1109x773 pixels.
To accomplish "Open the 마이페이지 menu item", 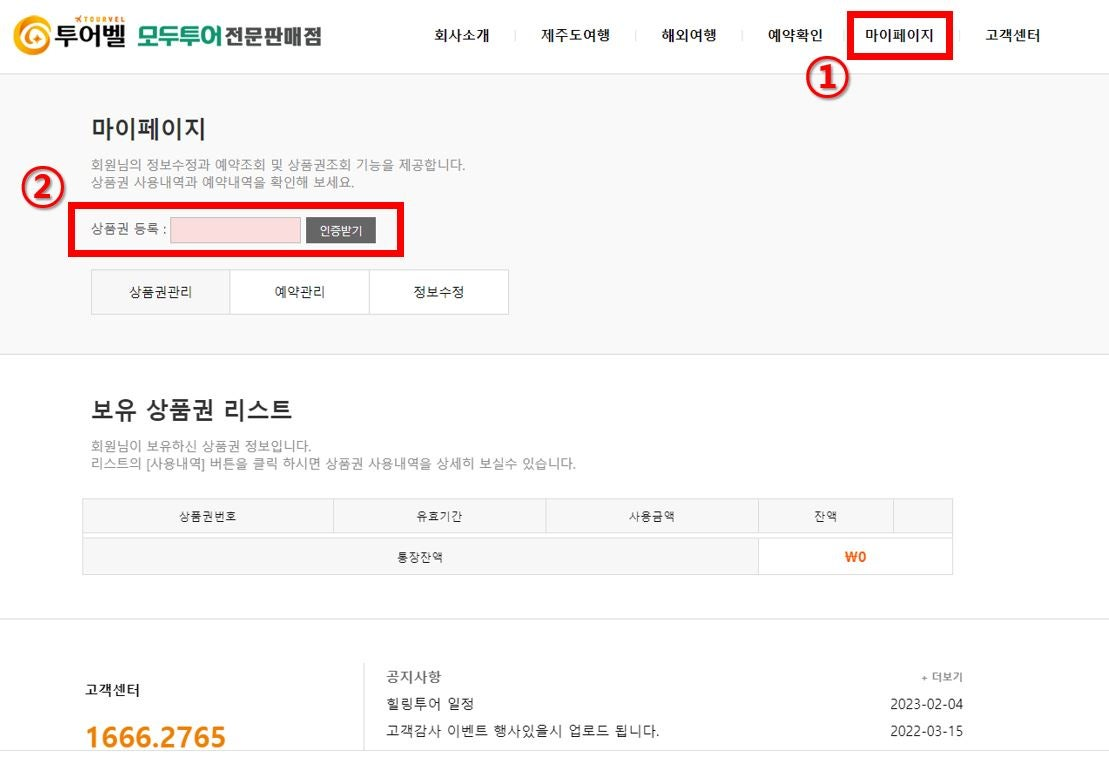I will point(900,35).
